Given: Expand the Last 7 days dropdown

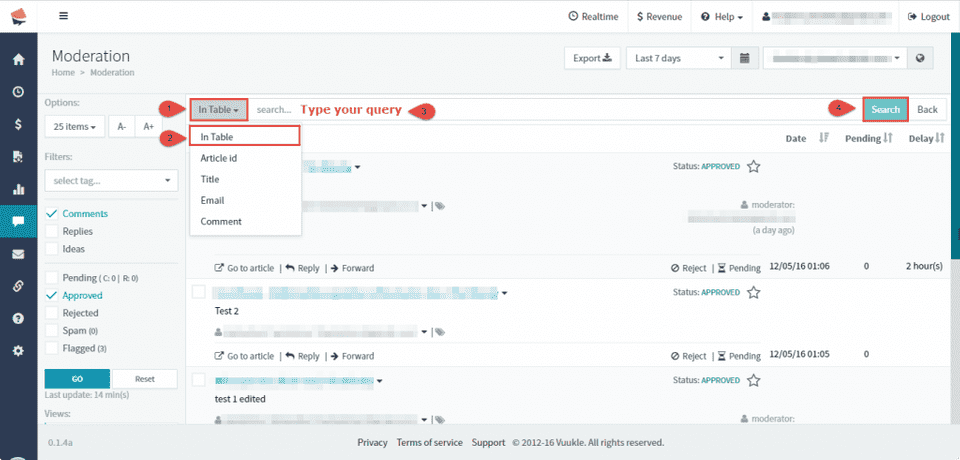Looking at the screenshot, I should click(679, 58).
